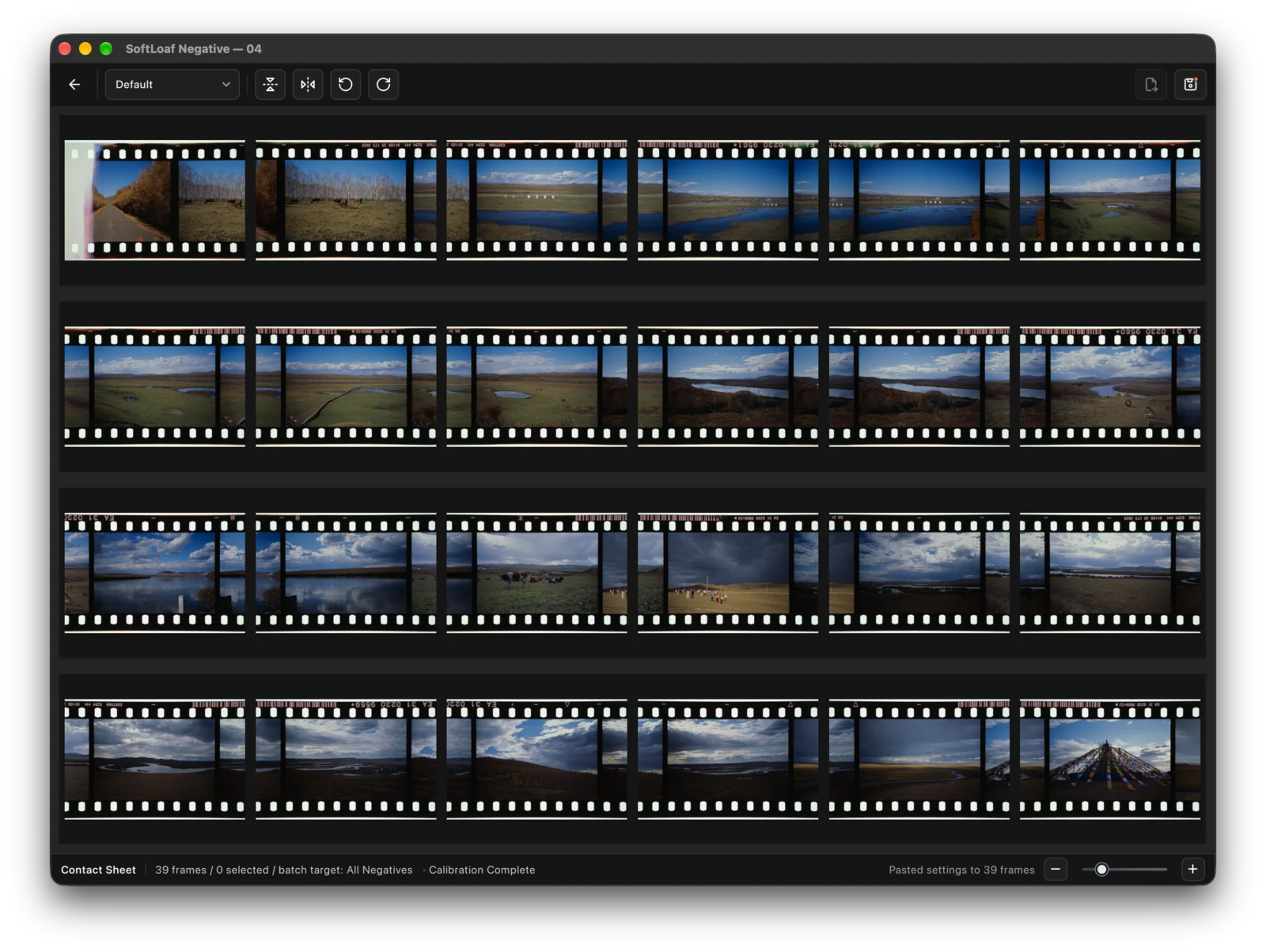Open the Default preset dropdown
This screenshot has width=1266, height=952.
(x=172, y=85)
